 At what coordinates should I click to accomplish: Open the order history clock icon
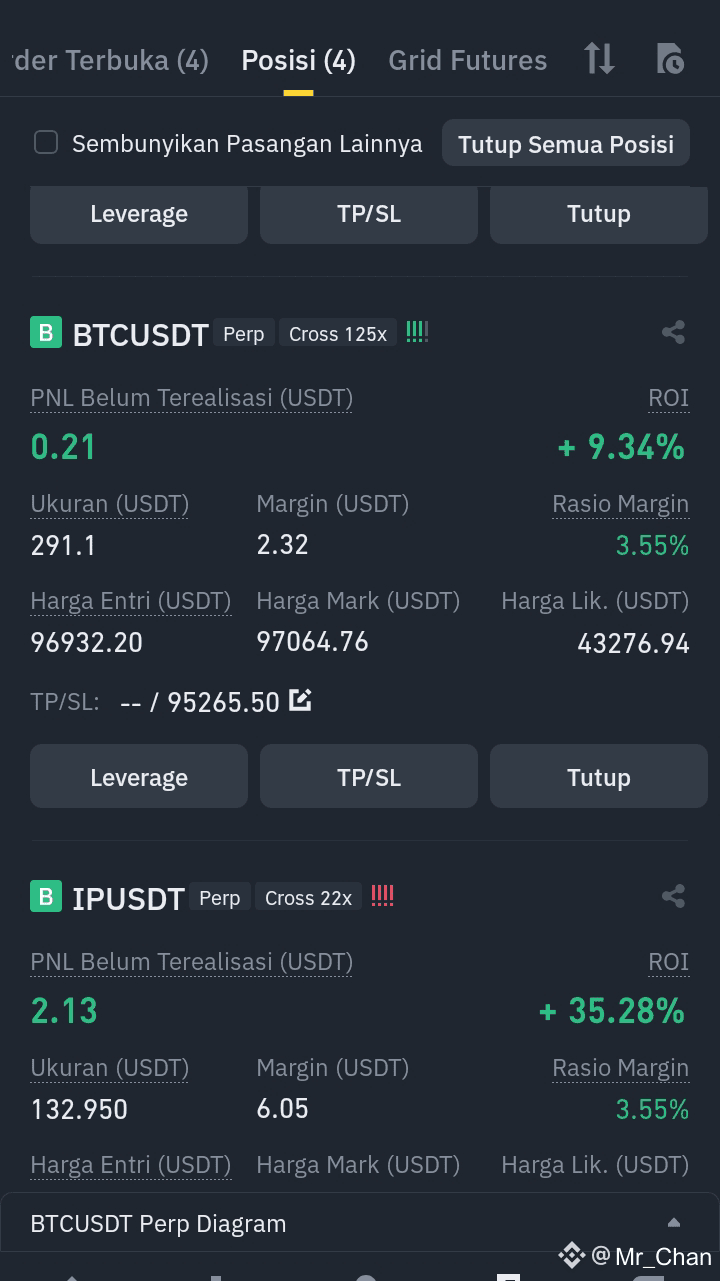(670, 59)
